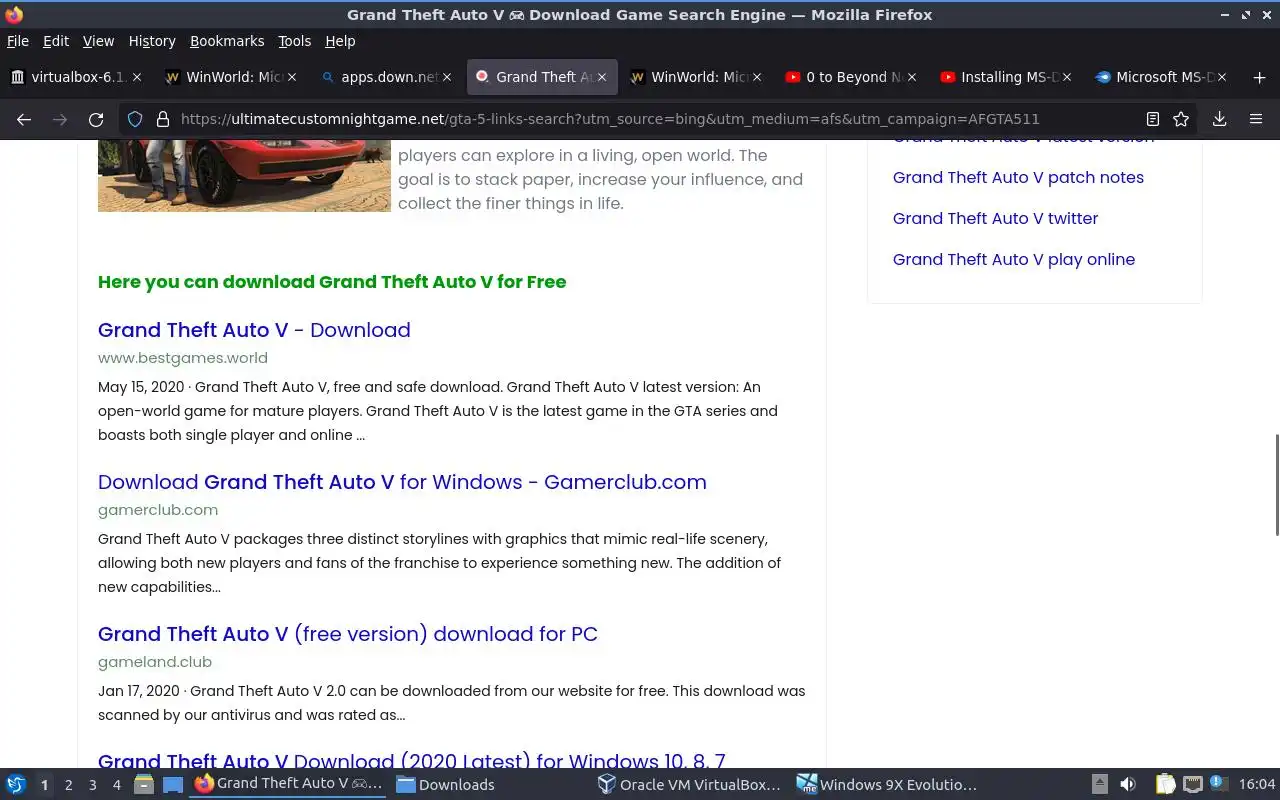1280x800 pixels.
Task: Open the network tray icon
Action: [1192, 785]
